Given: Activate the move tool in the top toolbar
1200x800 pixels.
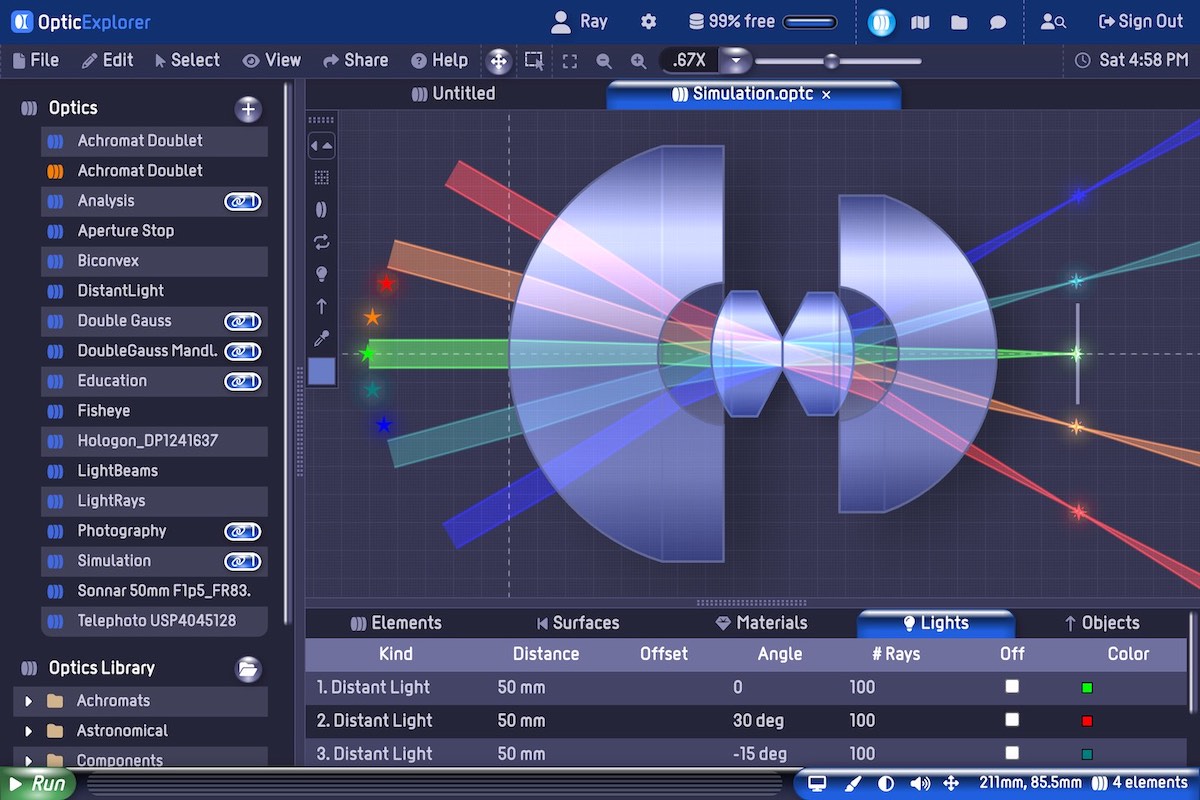Looking at the screenshot, I should click(x=498, y=60).
